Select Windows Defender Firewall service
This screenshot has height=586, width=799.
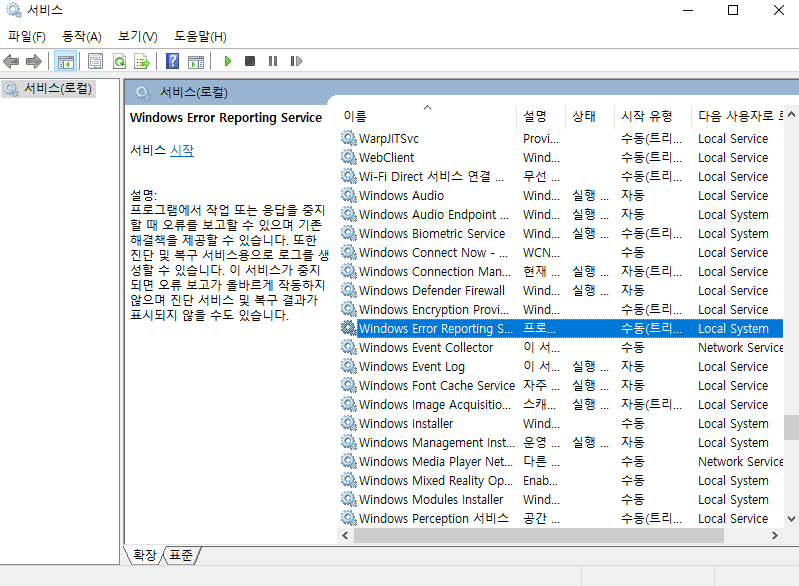561,290
